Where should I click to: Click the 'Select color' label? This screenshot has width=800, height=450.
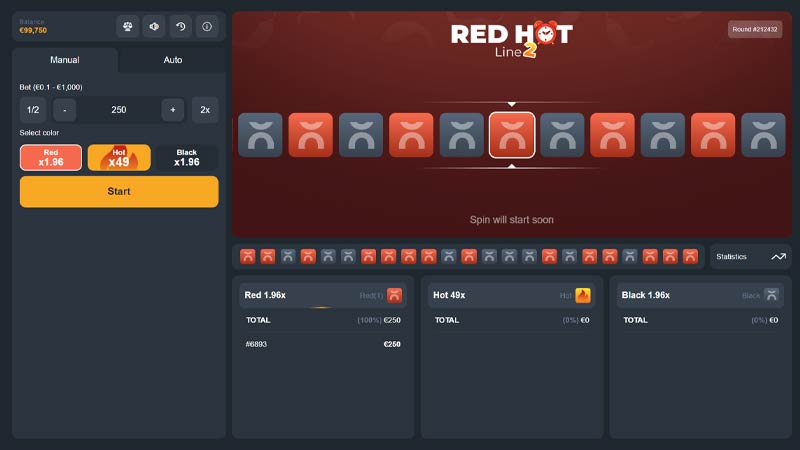[x=39, y=133]
